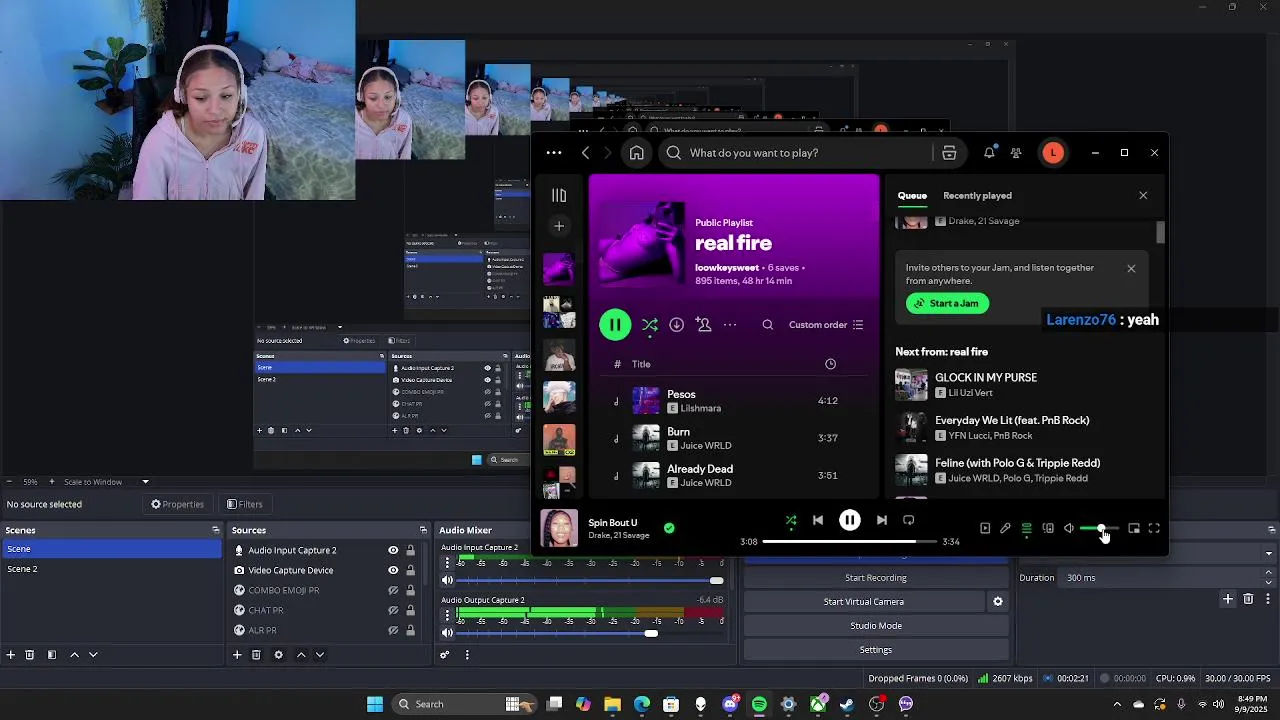Open Audio Input Capture 2 mixer options dots
1280x720 pixels.
[447, 563]
